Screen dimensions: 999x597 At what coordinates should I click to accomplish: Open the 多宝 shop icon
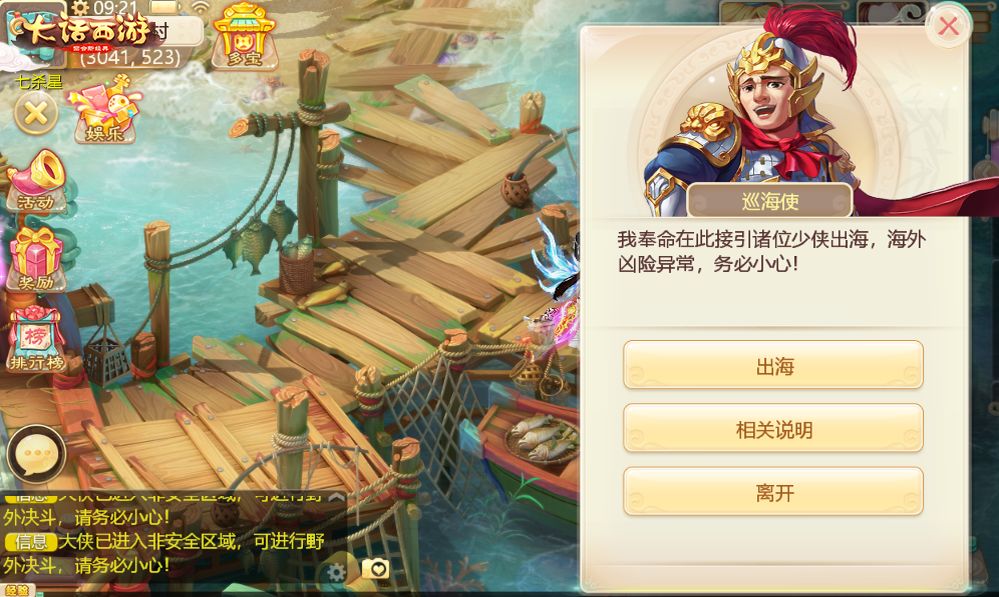pos(245,36)
